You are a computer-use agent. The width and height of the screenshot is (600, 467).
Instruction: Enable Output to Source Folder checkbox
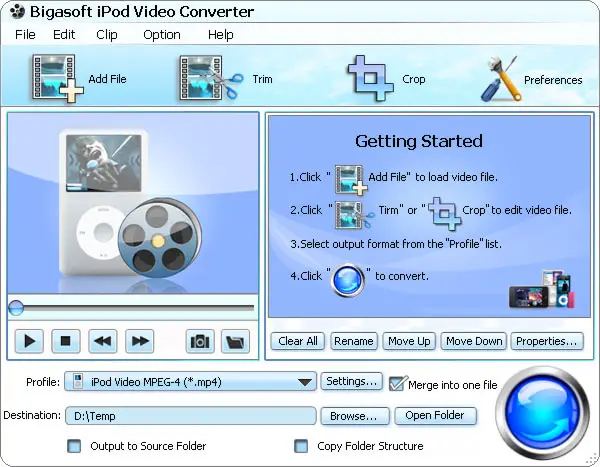click(74, 446)
